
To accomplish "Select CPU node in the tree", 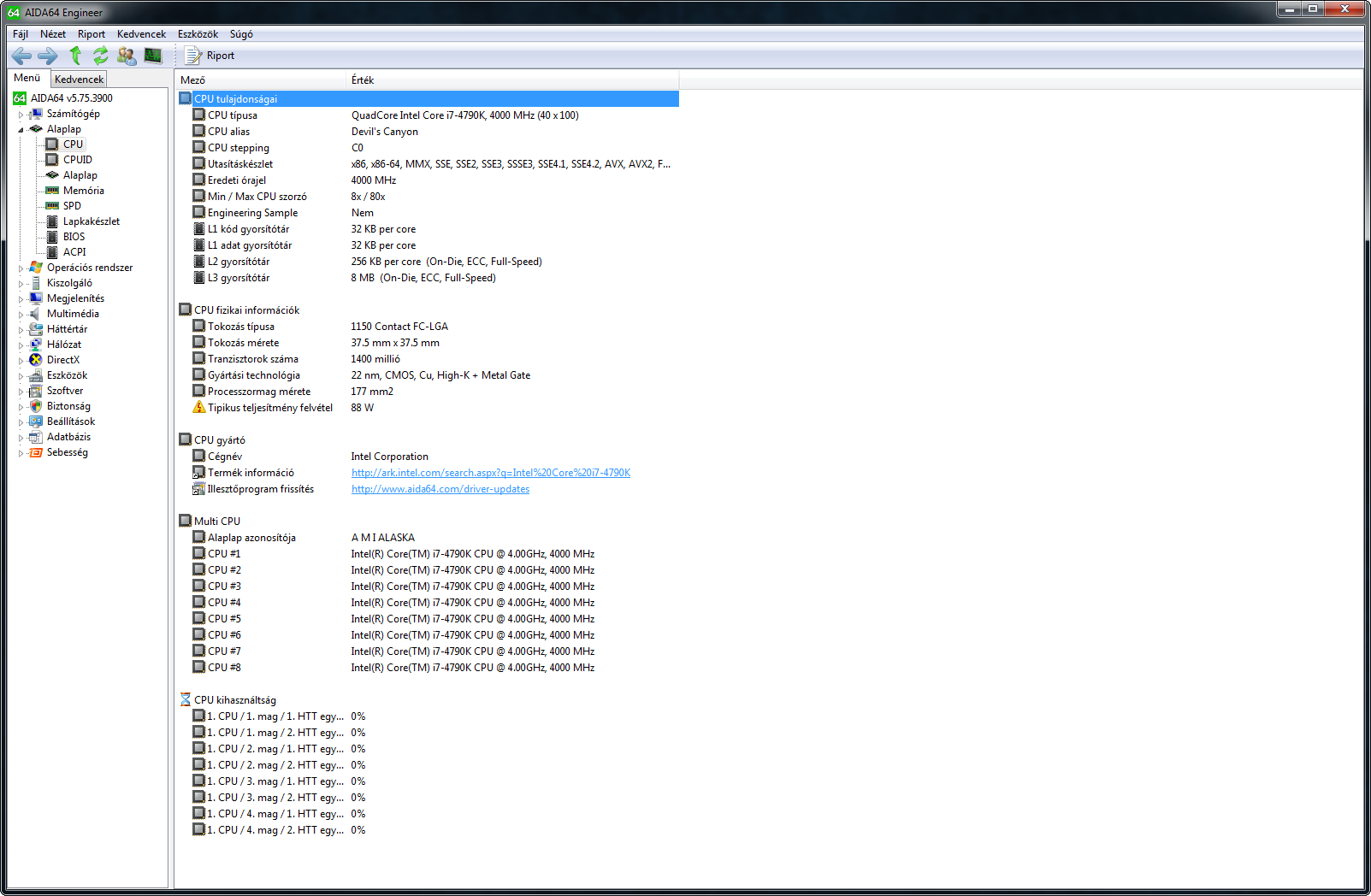I will tap(73, 144).
